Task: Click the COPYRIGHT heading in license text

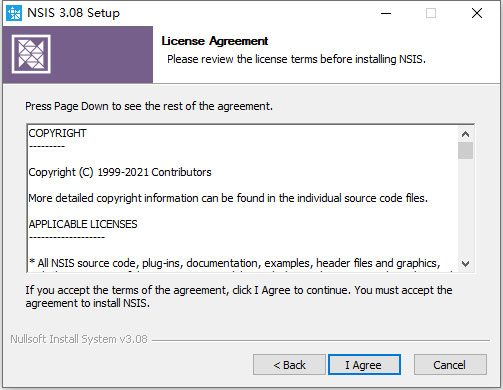Action: (x=57, y=133)
